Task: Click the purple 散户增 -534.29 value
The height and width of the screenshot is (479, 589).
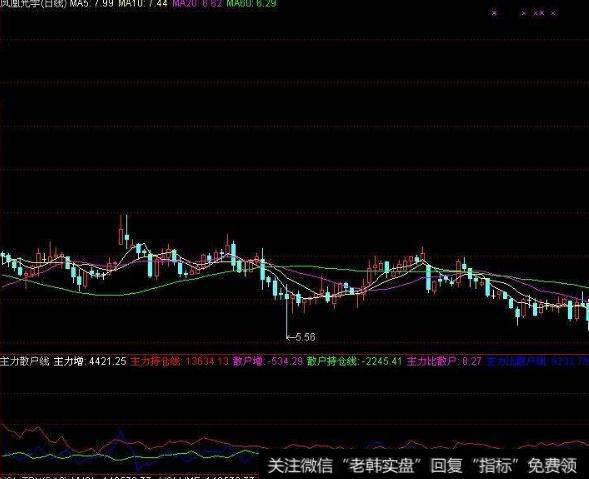Action: [x=268, y=361]
